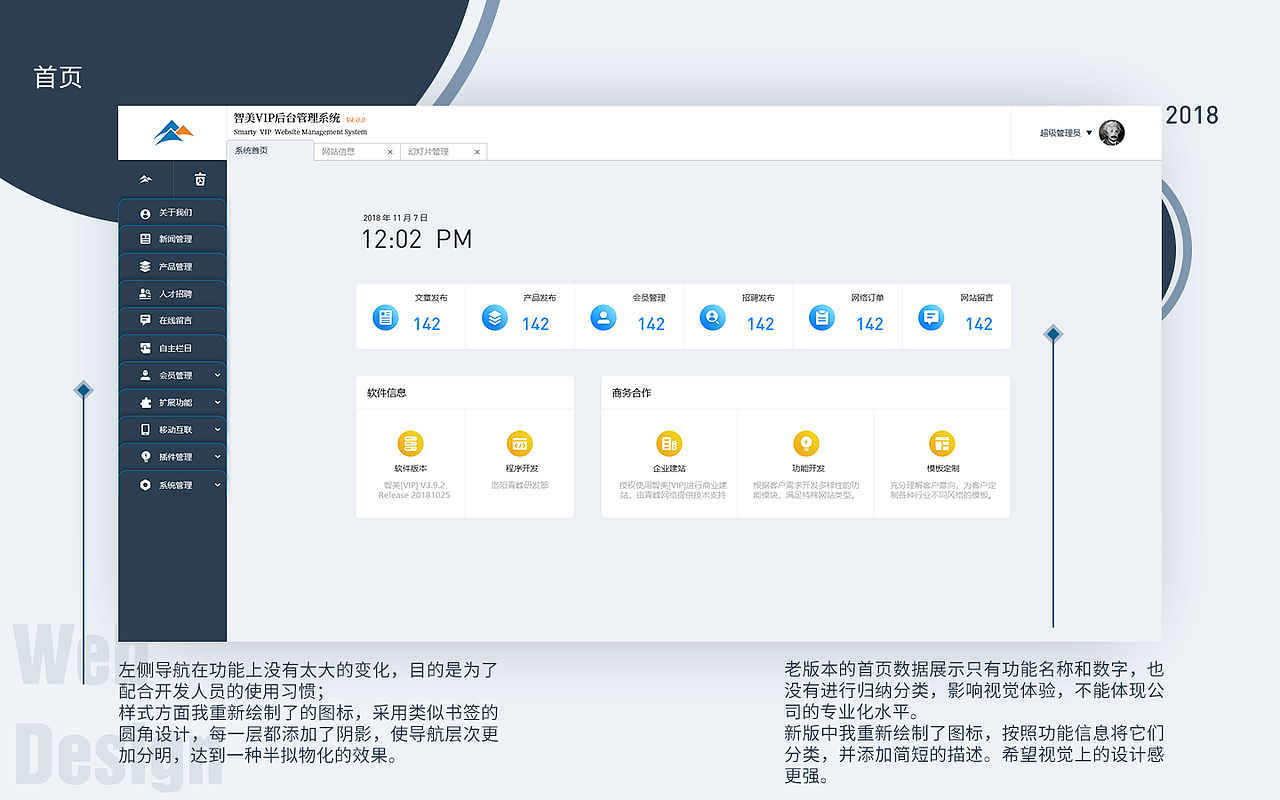Open 产品管理 in the sidebar
Image resolution: width=1280 pixels, height=800 pixels.
172,267
